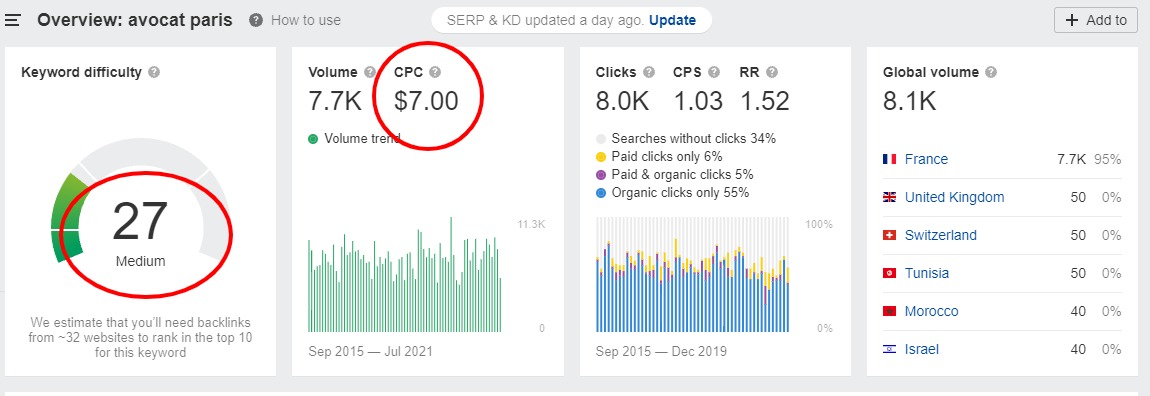Click the CPS help question-mark icon
The image size is (1150, 396).
pos(714,73)
